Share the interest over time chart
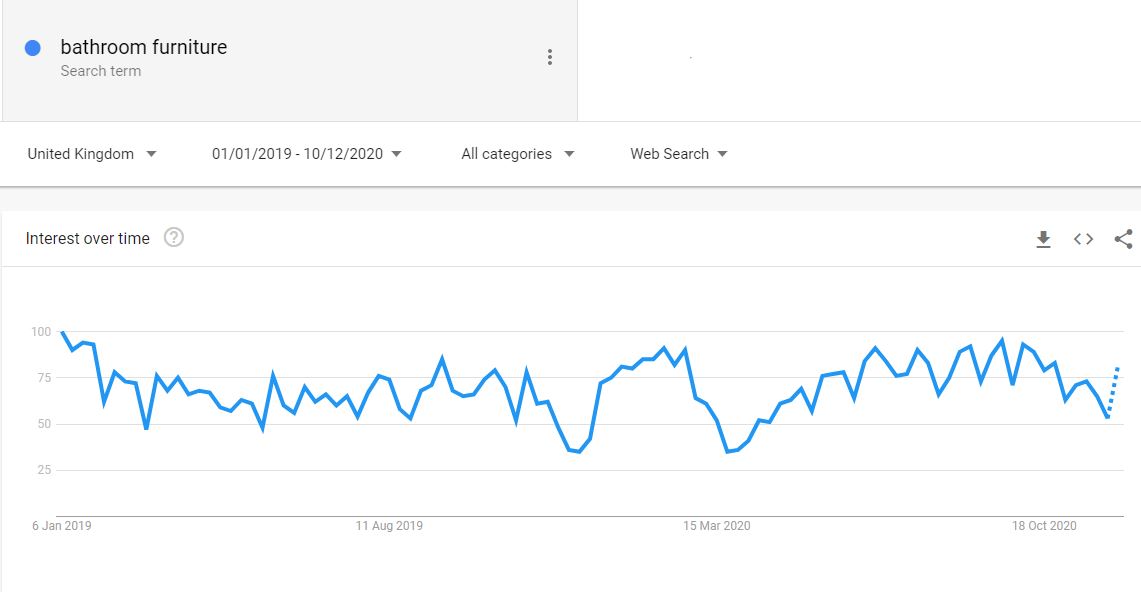The image size is (1141, 592). pyautogui.click(x=1123, y=239)
